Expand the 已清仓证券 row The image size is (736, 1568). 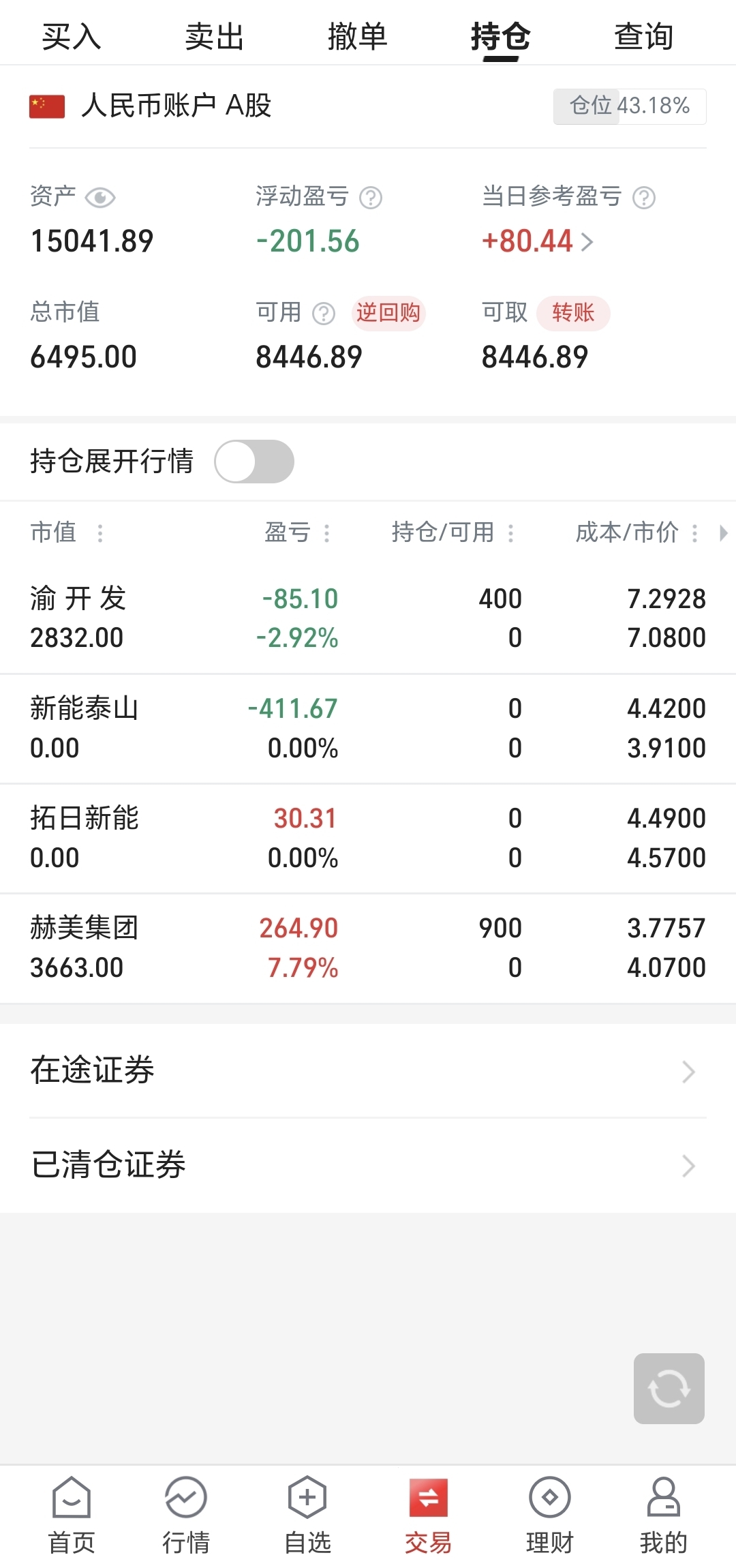coord(368,1165)
